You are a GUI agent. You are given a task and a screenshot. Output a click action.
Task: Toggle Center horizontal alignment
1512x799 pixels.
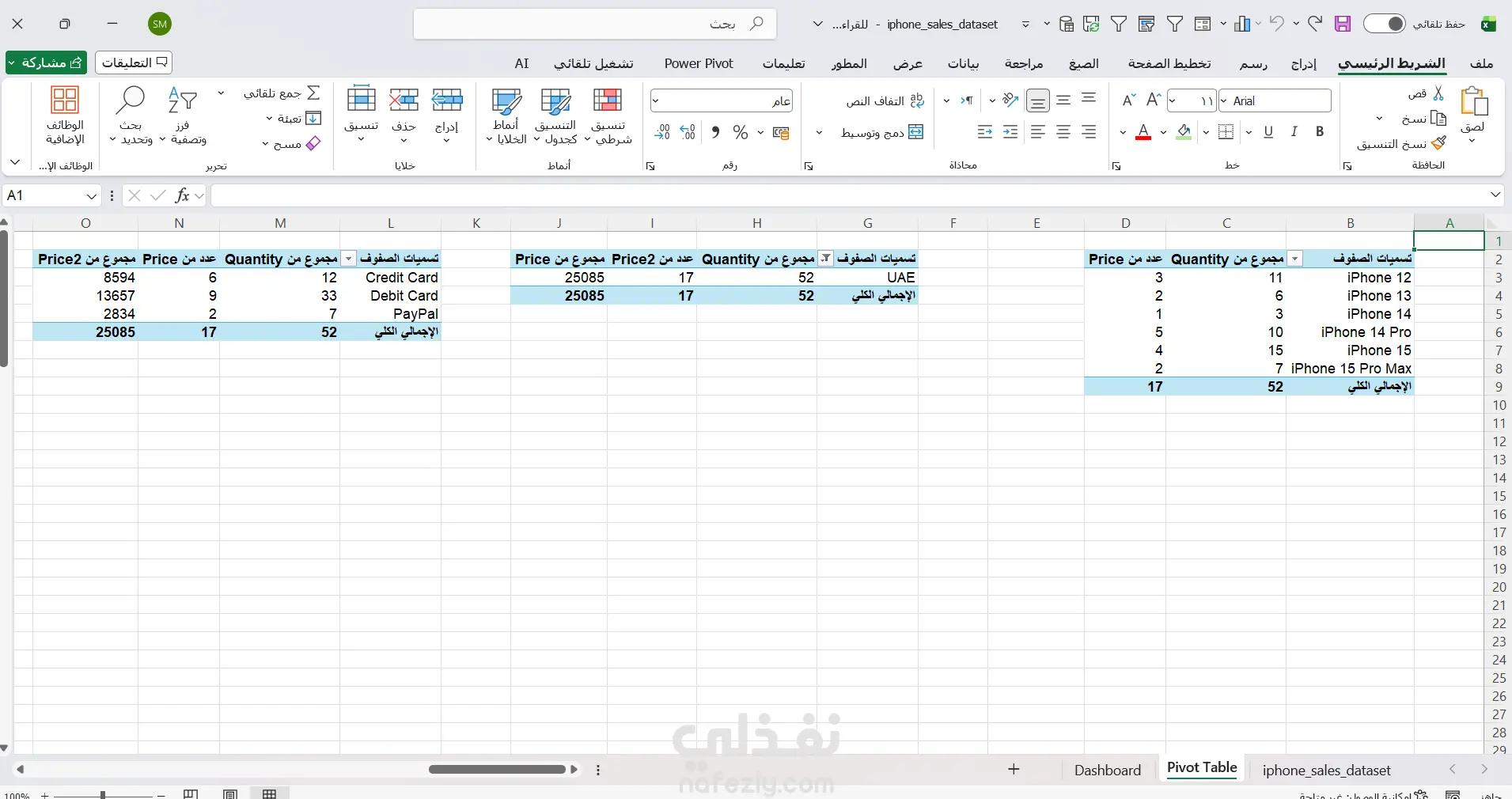[1063, 132]
